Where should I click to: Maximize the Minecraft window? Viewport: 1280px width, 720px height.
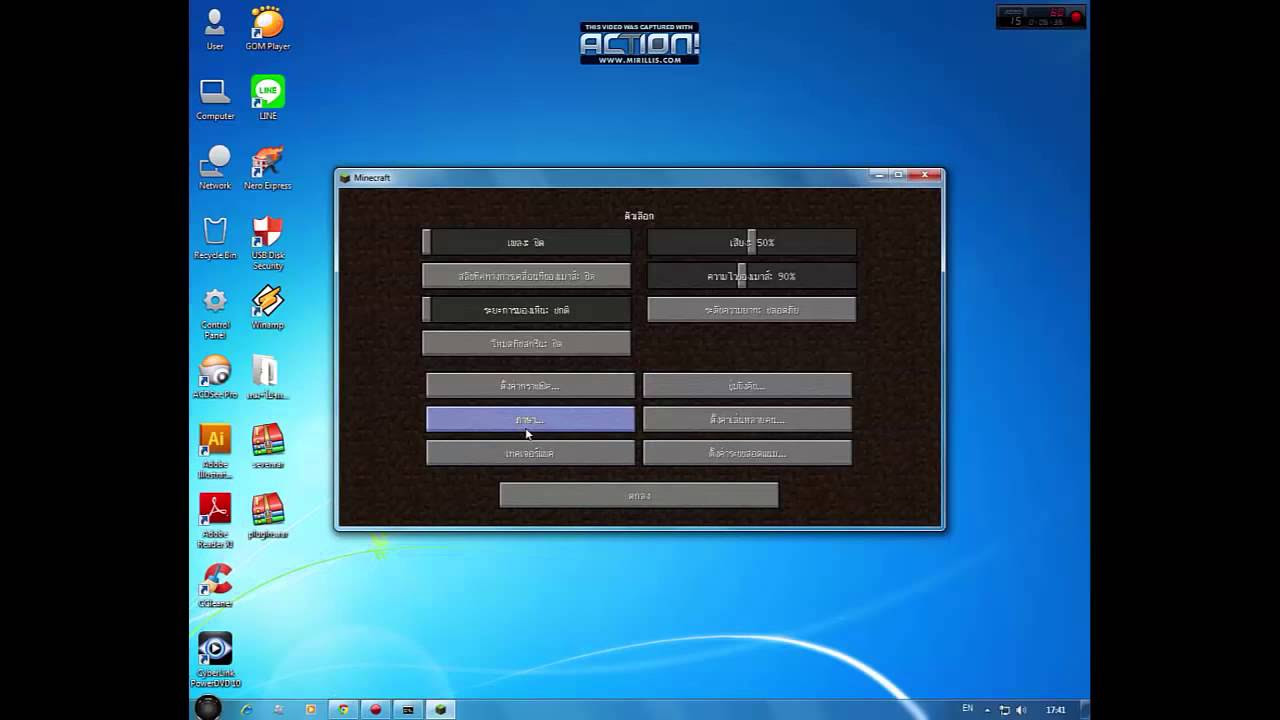898,175
